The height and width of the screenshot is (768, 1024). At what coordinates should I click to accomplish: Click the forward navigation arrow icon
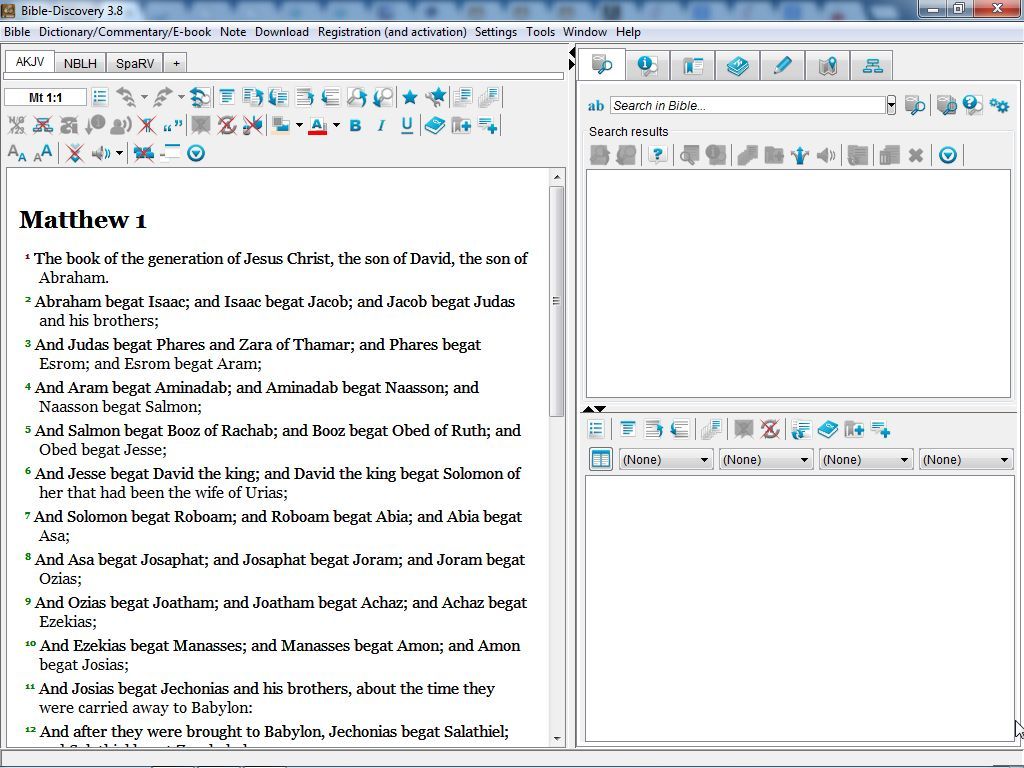click(163, 97)
